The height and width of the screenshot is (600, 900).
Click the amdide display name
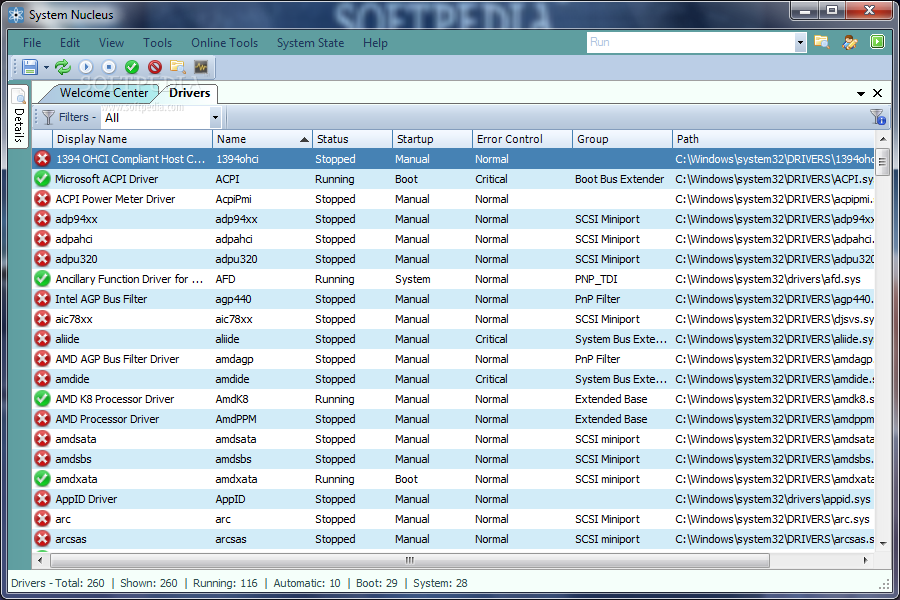pos(72,380)
